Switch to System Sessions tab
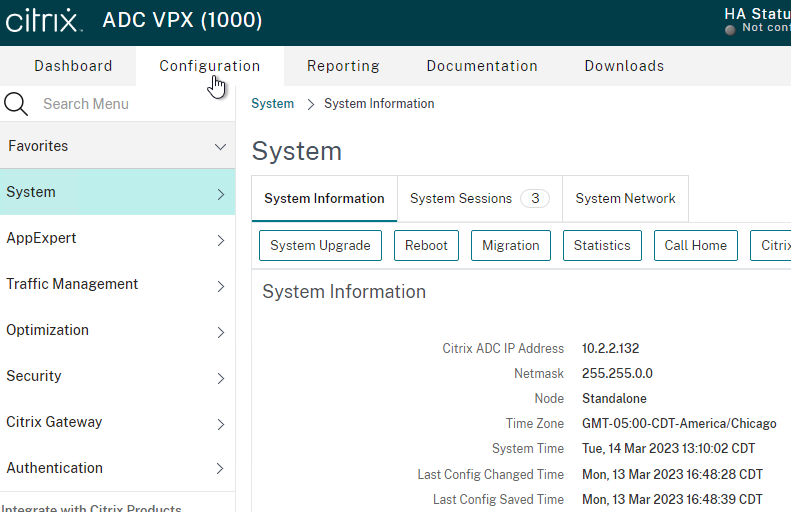Image resolution: width=791 pixels, height=512 pixels. coord(480,199)
